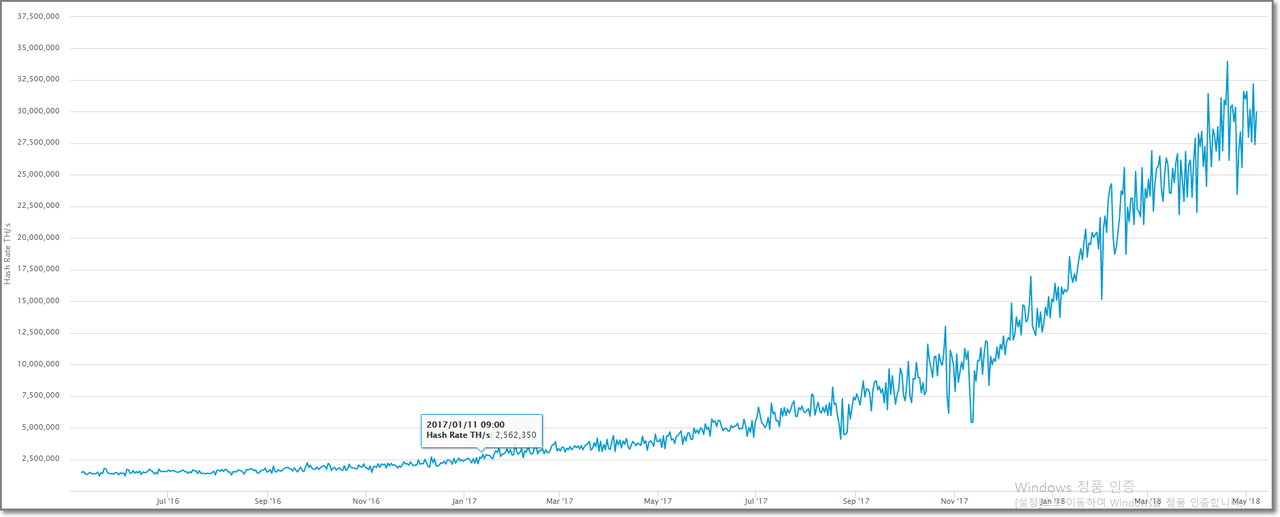Click the Jan '17 x-axis label
The height and width of the screenshot is (517, 1280).
[464, 501]
